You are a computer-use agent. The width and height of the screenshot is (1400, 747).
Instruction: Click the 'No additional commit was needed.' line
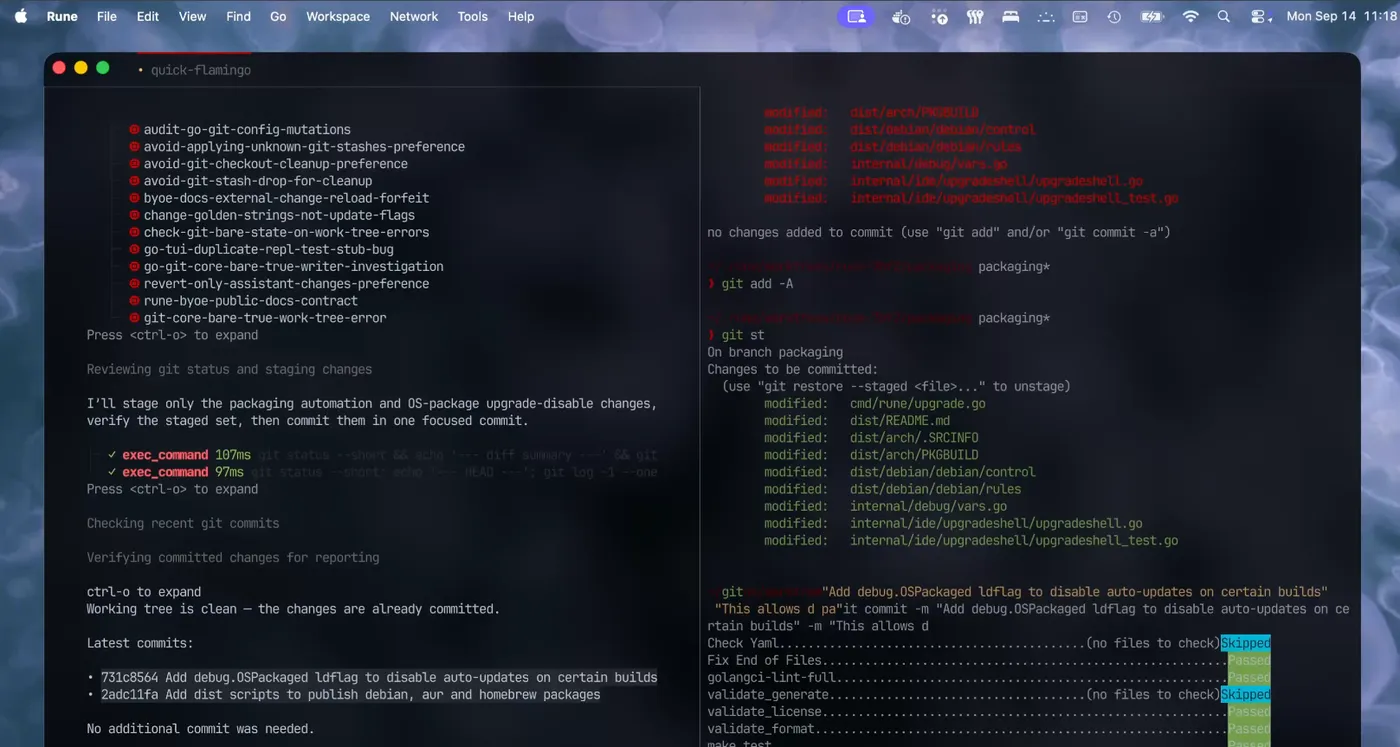point(200,729)
